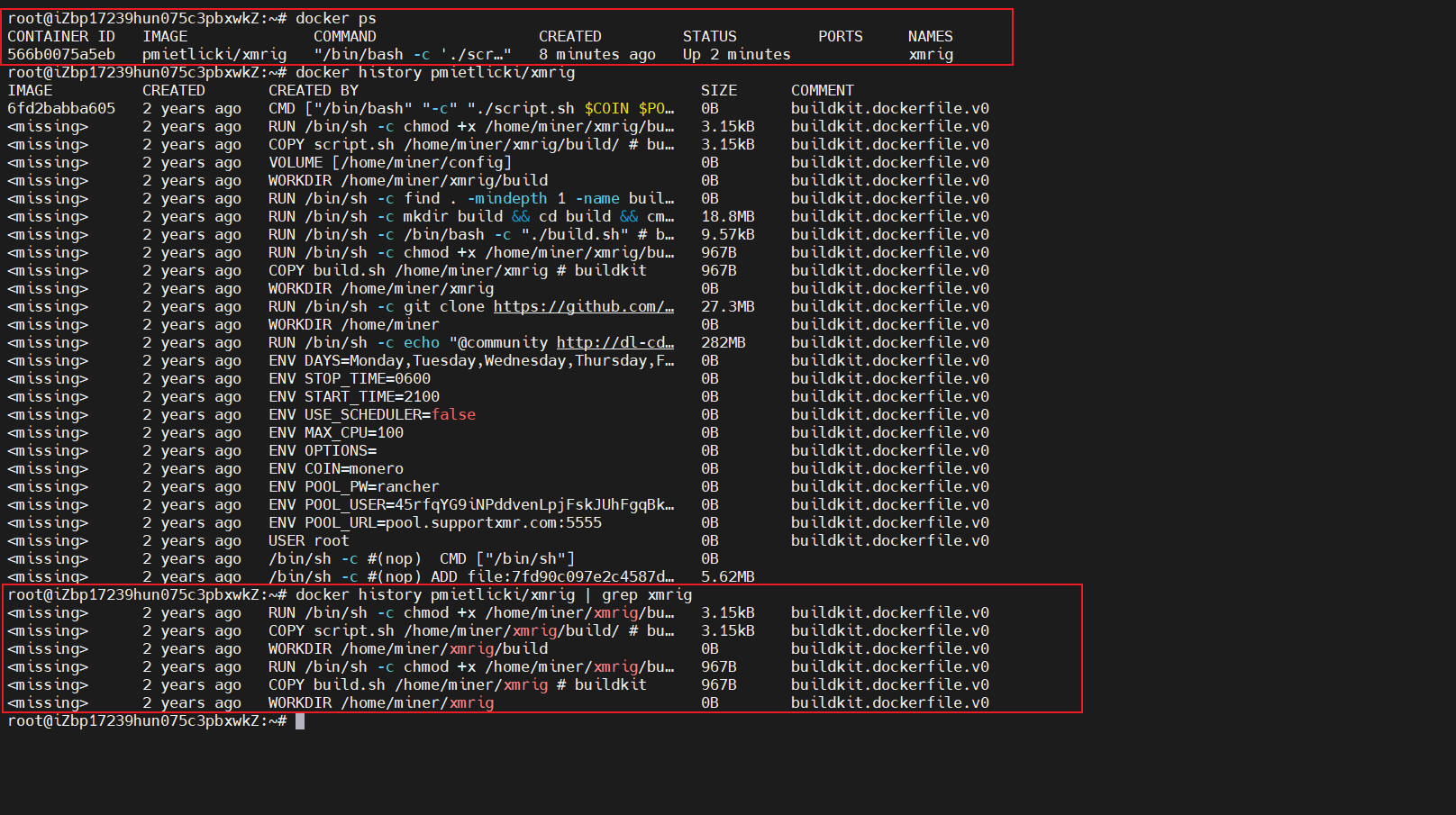Click the ENV POOL_URL=pool.supportxmr.com:5555 text

[x=435, y=522]
